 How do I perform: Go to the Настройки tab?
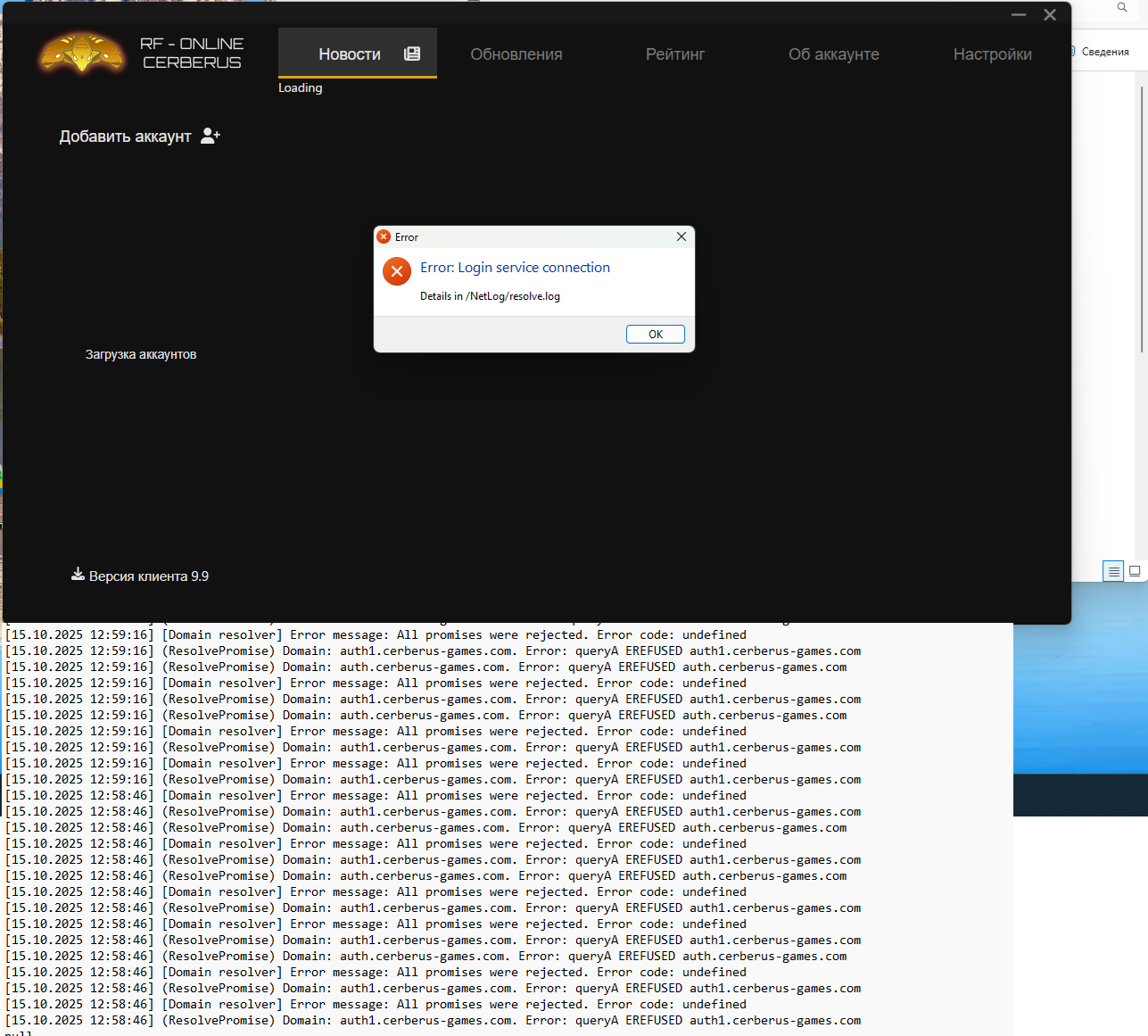click(x=992, y=54)
